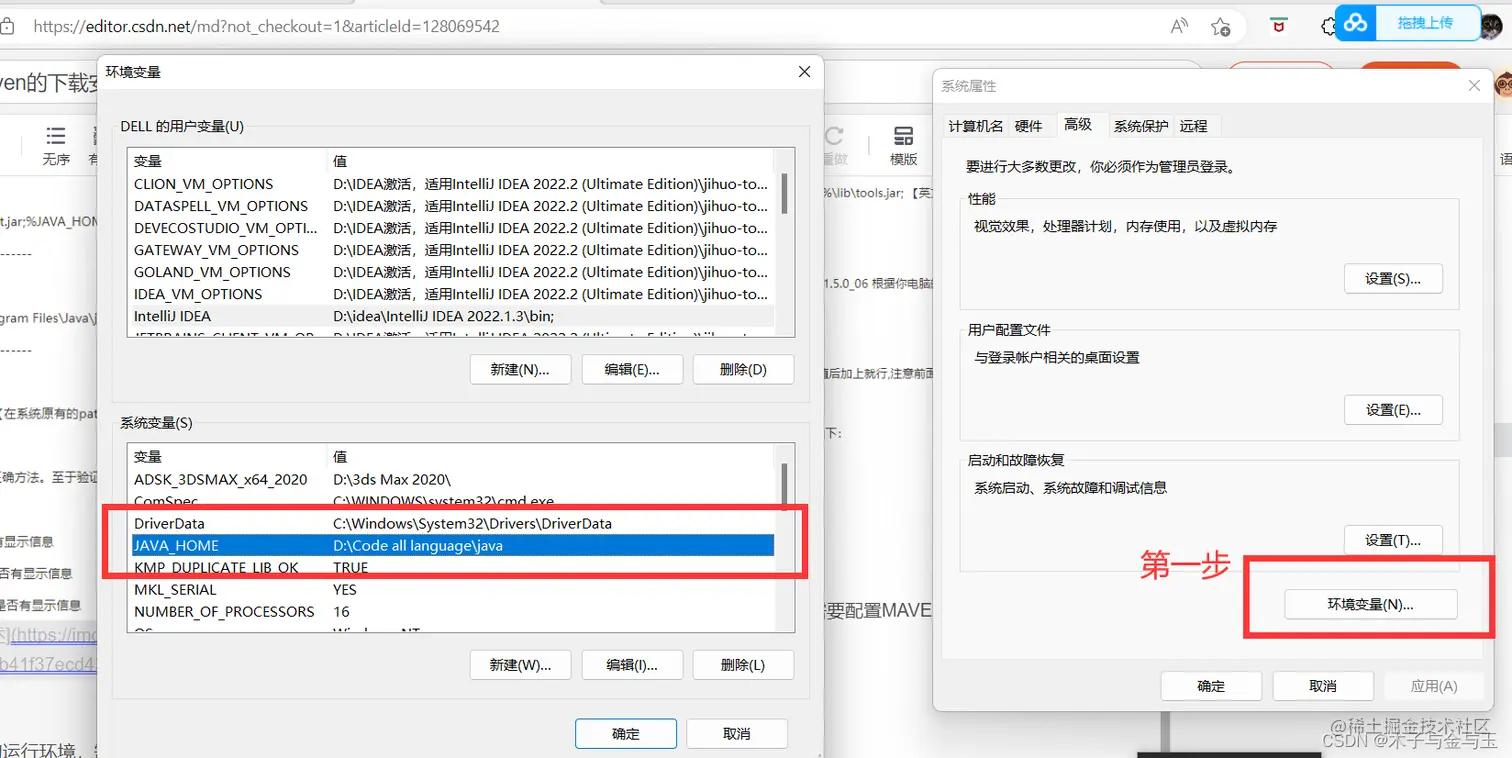
Task: Select the DriverData system variable row
Action: [452, 523]
